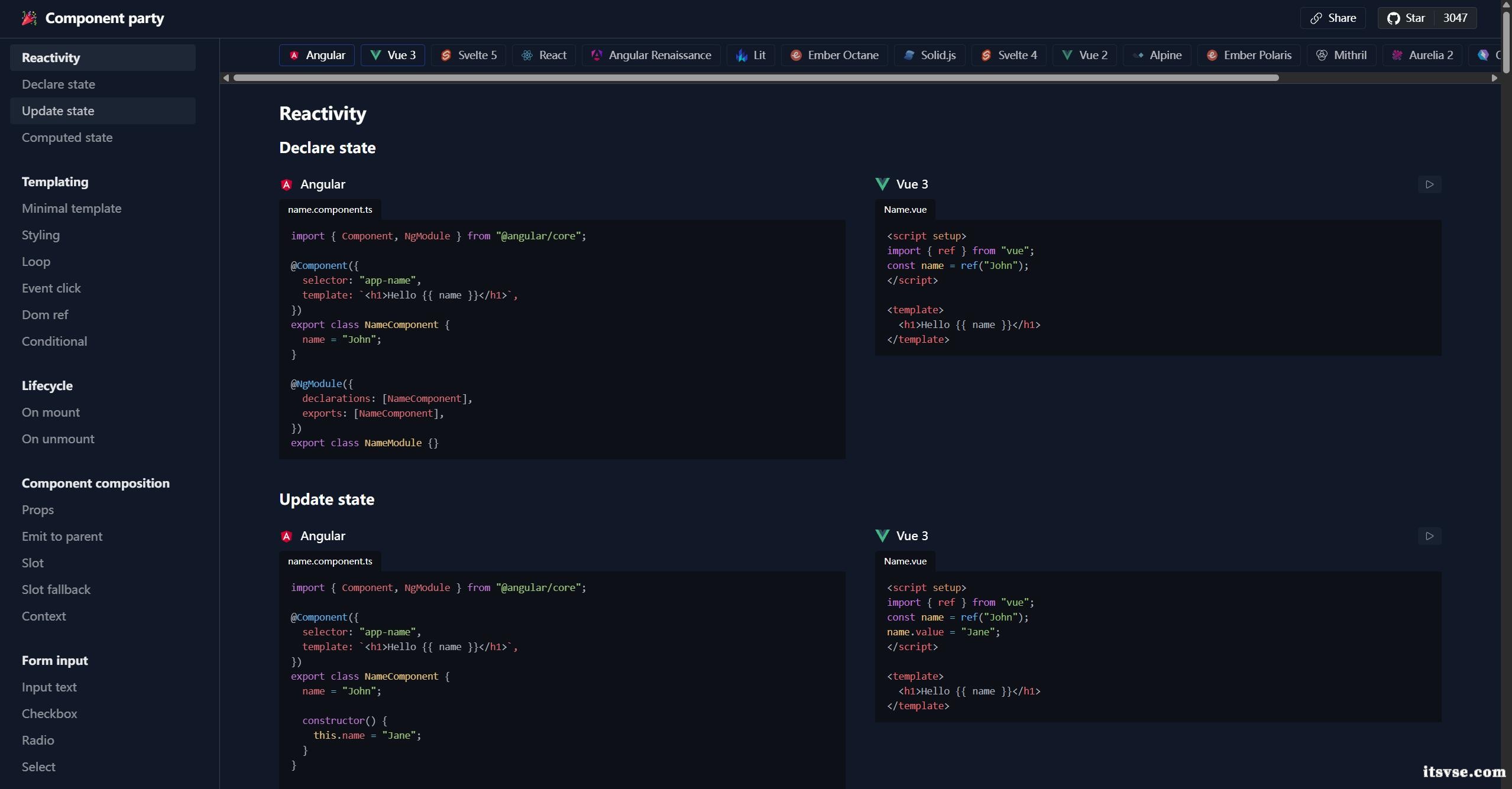Open Checkbox sidebar link

click(50, 714)
